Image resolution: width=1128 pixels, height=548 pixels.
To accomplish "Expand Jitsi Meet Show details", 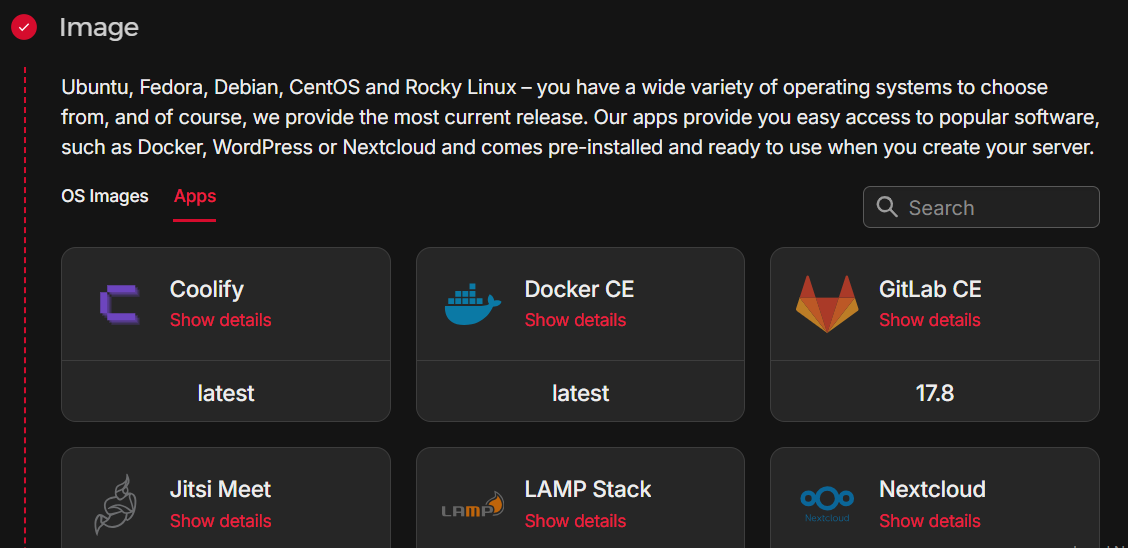I will pos(221,521).
